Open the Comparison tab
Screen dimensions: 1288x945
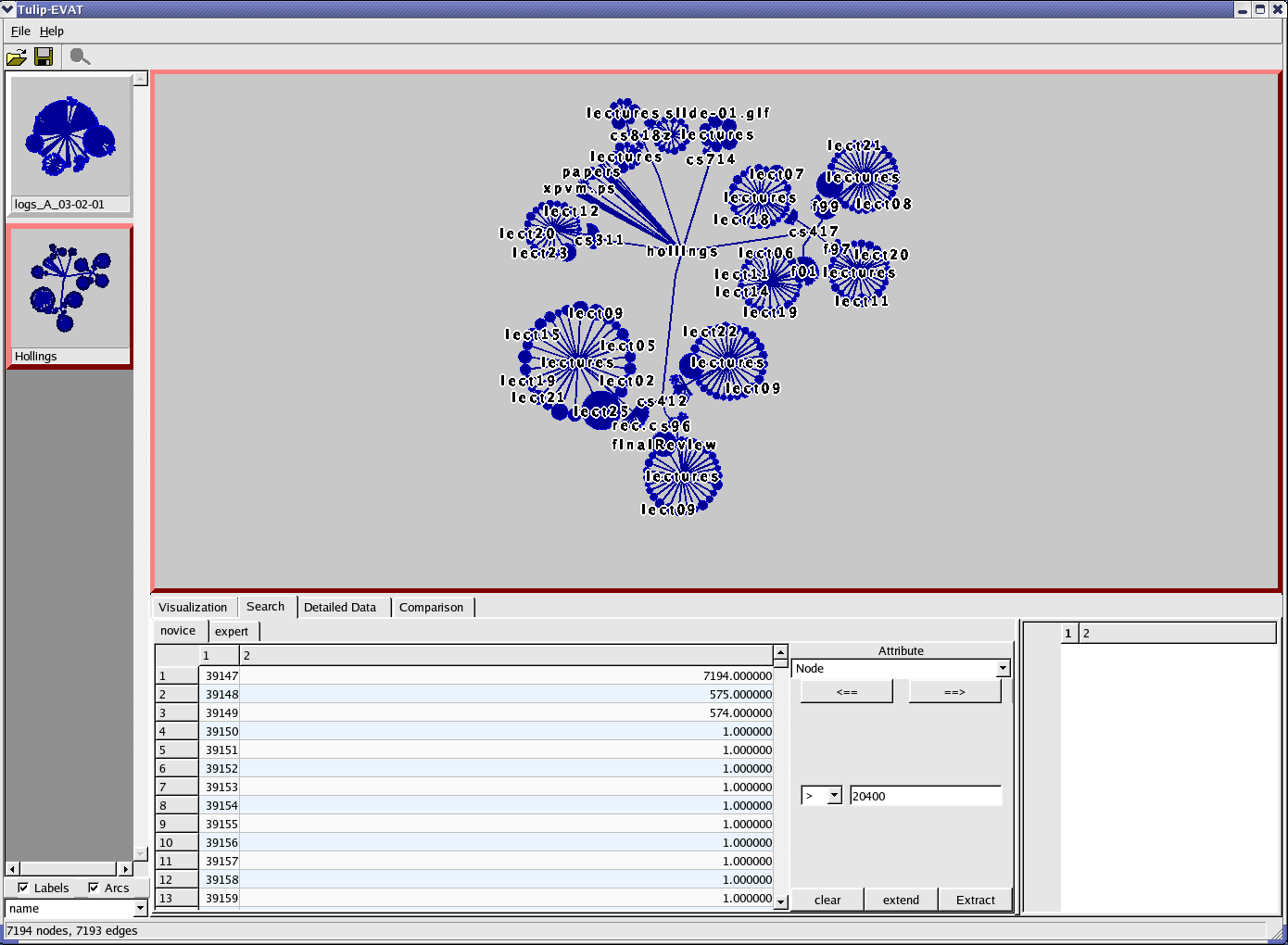tap(431, 608)
